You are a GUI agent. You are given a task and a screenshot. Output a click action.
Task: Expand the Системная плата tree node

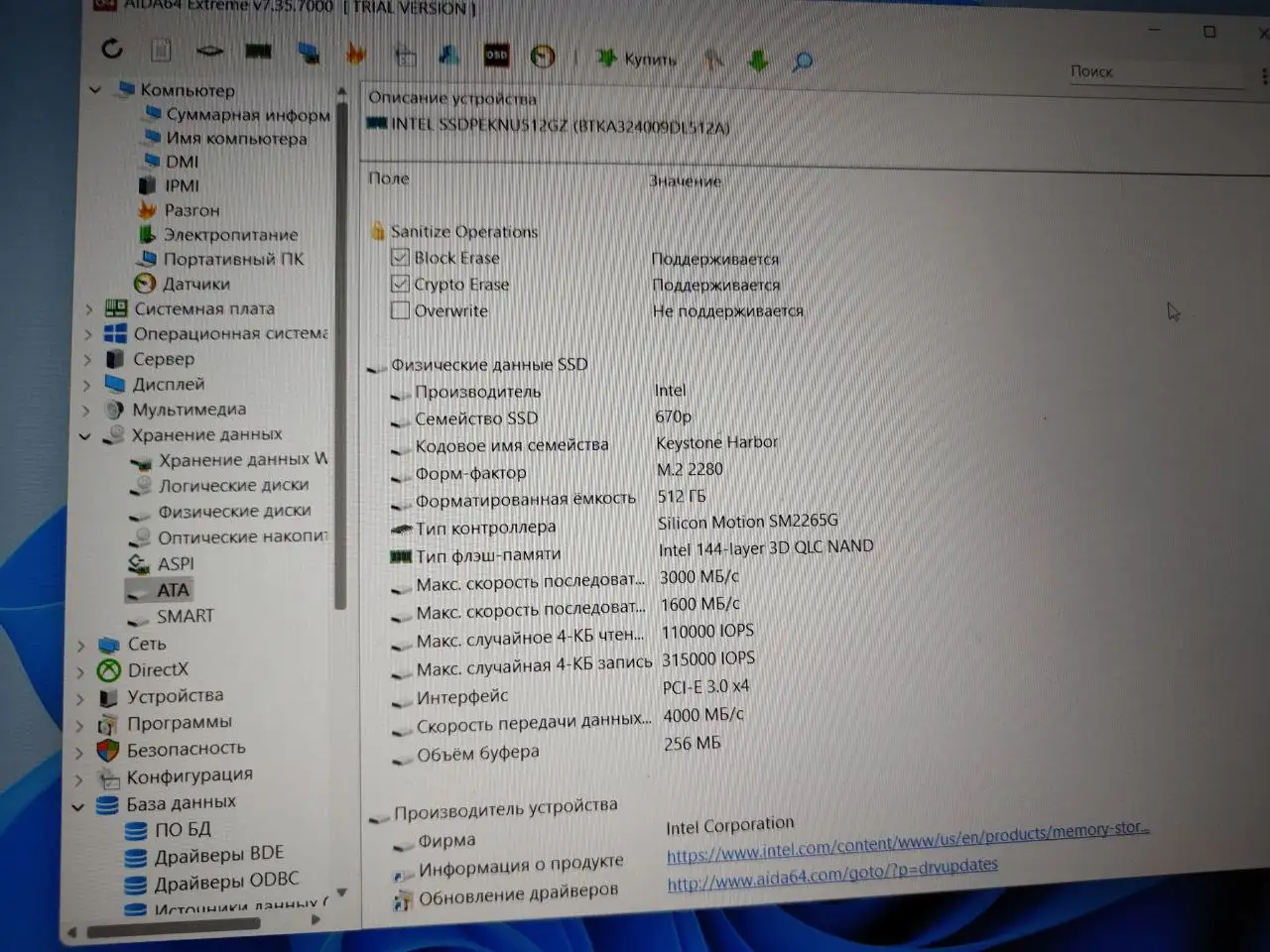pyautogui.click(x=88, y=309)
